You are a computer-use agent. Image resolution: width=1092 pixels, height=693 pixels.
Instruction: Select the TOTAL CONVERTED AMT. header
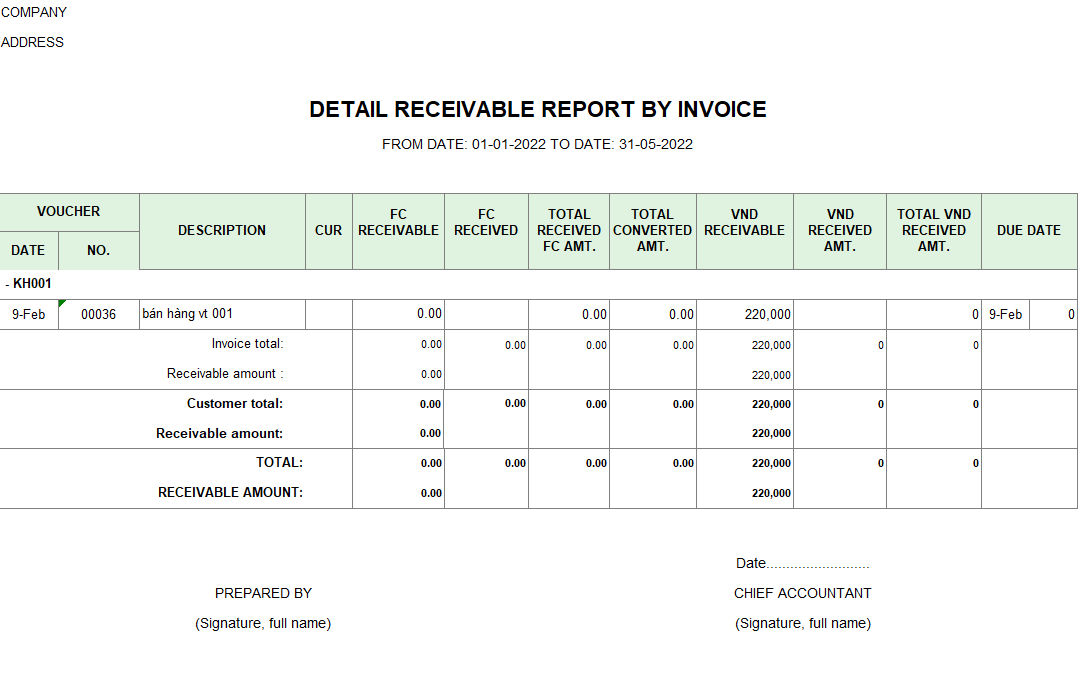tap(653, 231)
